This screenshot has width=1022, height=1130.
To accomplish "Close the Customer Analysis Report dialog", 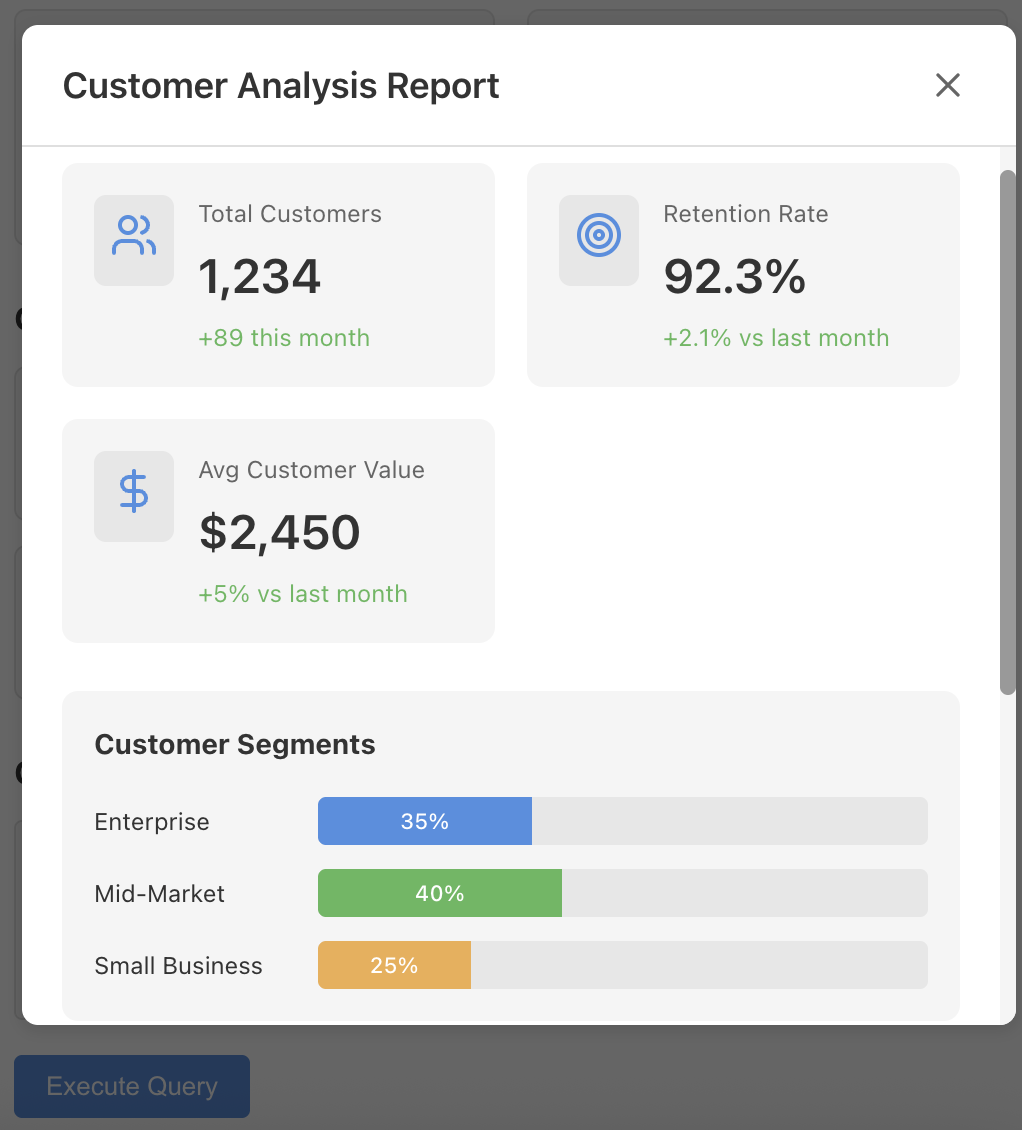I will point(947,85).
